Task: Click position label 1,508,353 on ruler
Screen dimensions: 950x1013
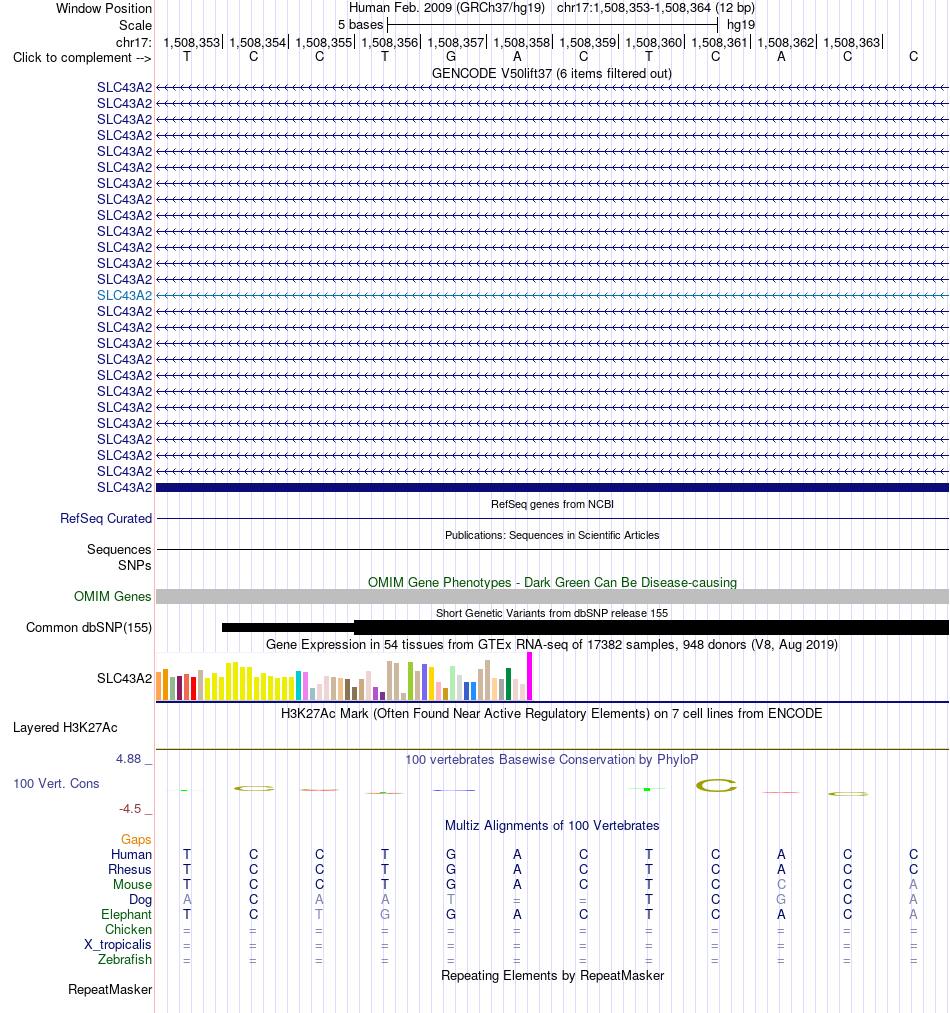Action: coord(192,43)
